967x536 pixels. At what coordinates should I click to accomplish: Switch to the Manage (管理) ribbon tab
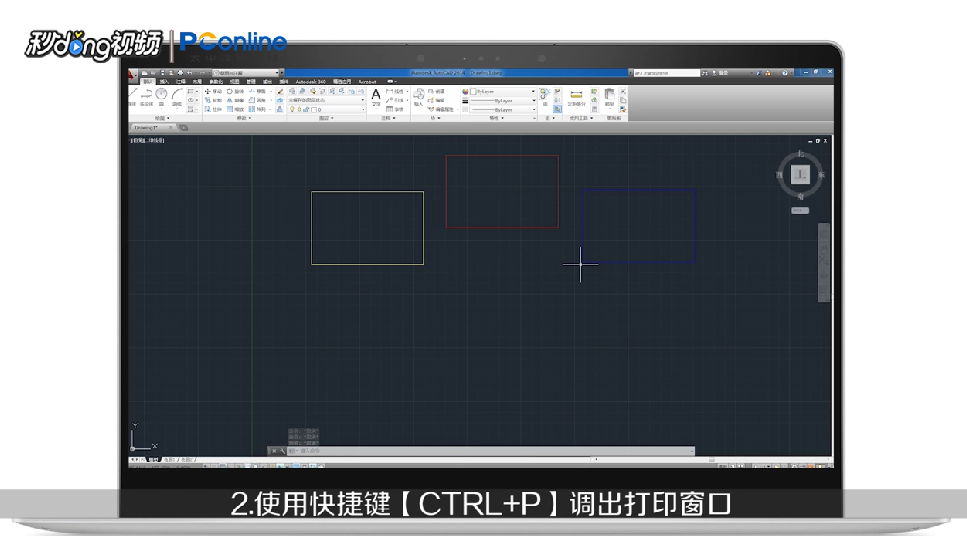251,82
